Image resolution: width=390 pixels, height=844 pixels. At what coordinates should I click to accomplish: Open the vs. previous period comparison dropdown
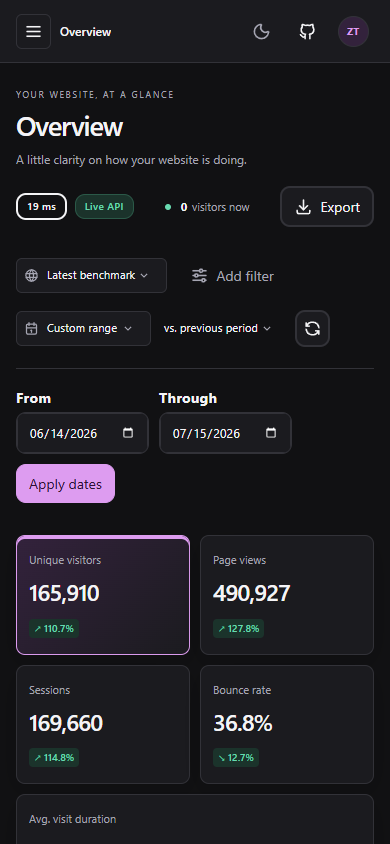click(217, 328)
